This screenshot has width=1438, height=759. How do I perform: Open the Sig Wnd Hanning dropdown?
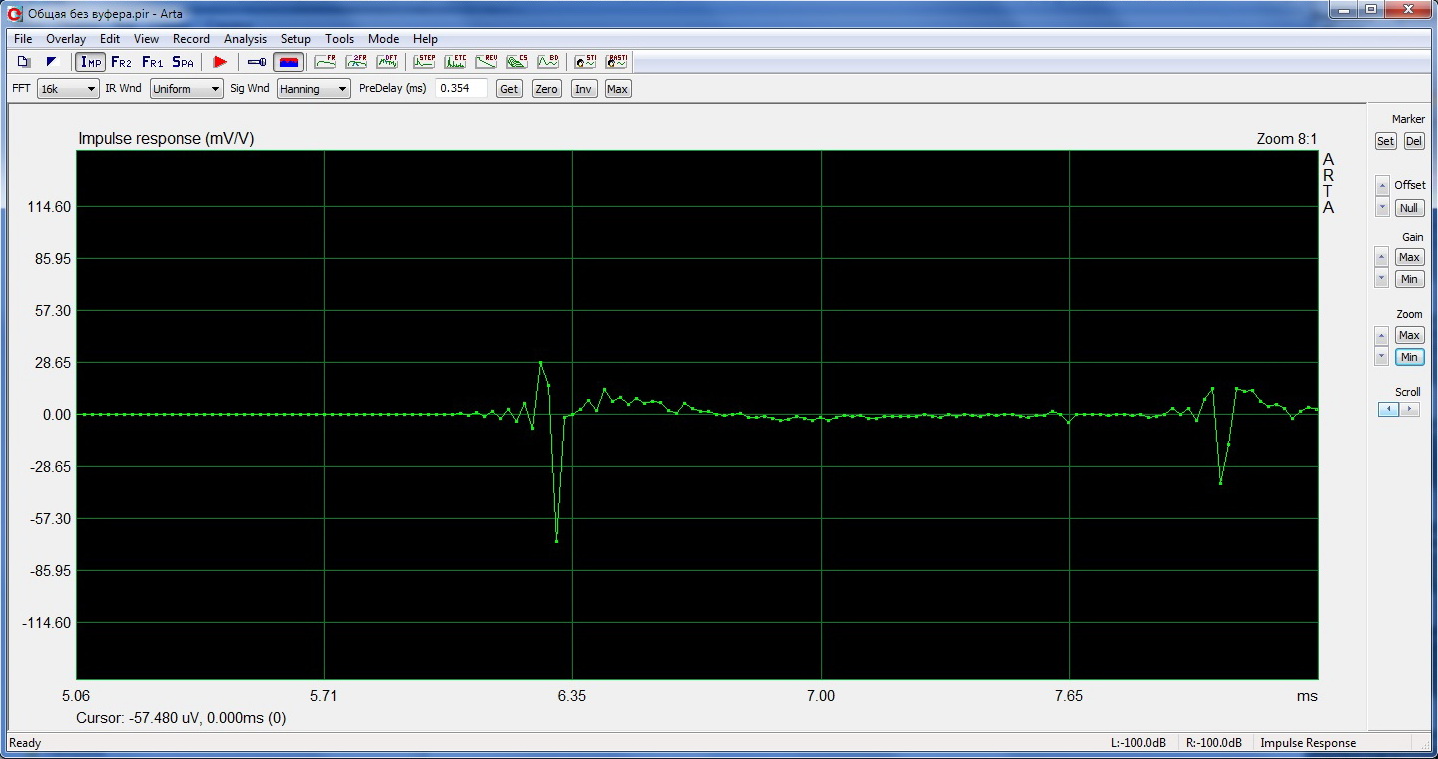314,89
